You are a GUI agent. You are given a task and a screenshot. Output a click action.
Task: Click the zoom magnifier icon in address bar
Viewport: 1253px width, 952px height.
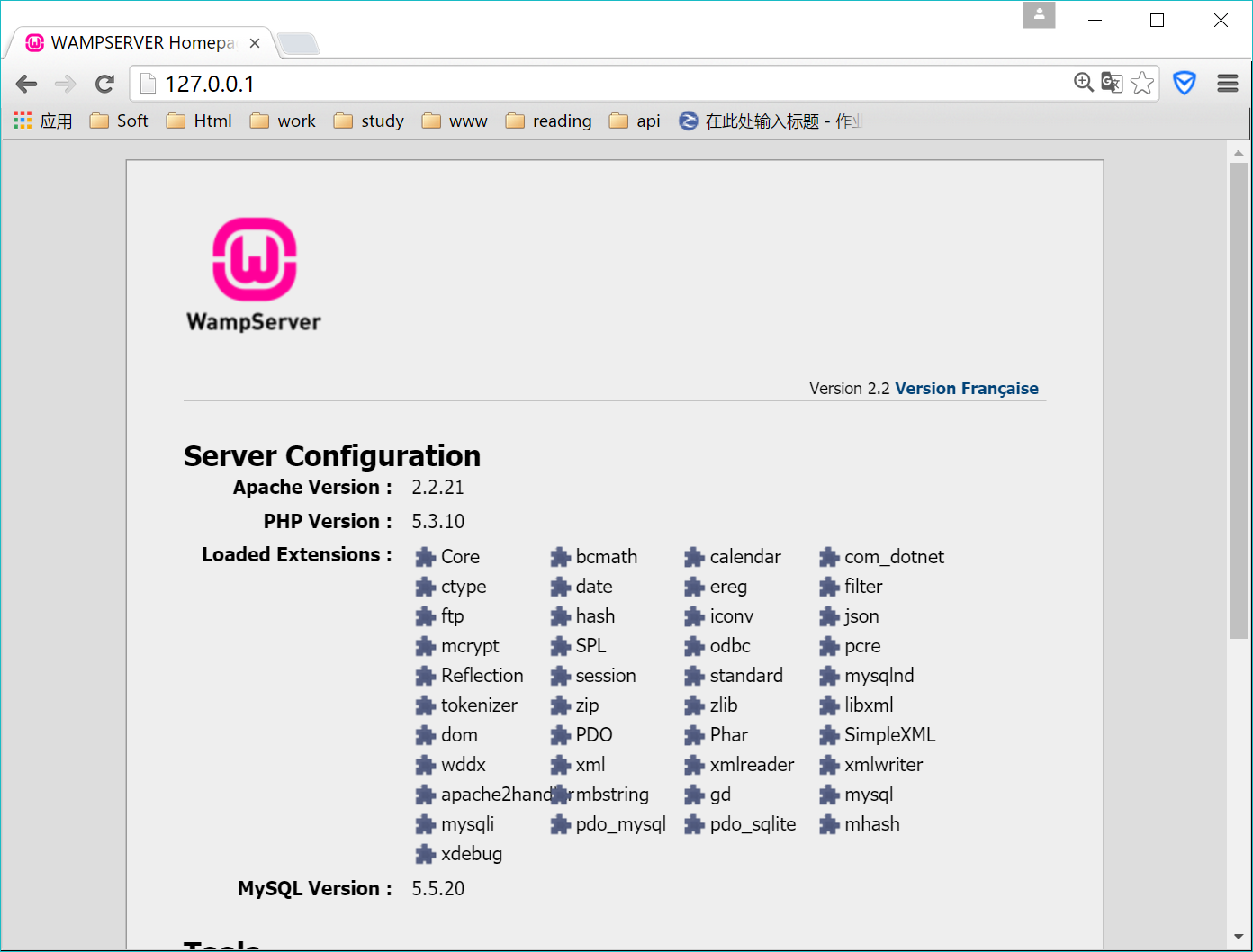1084,82
